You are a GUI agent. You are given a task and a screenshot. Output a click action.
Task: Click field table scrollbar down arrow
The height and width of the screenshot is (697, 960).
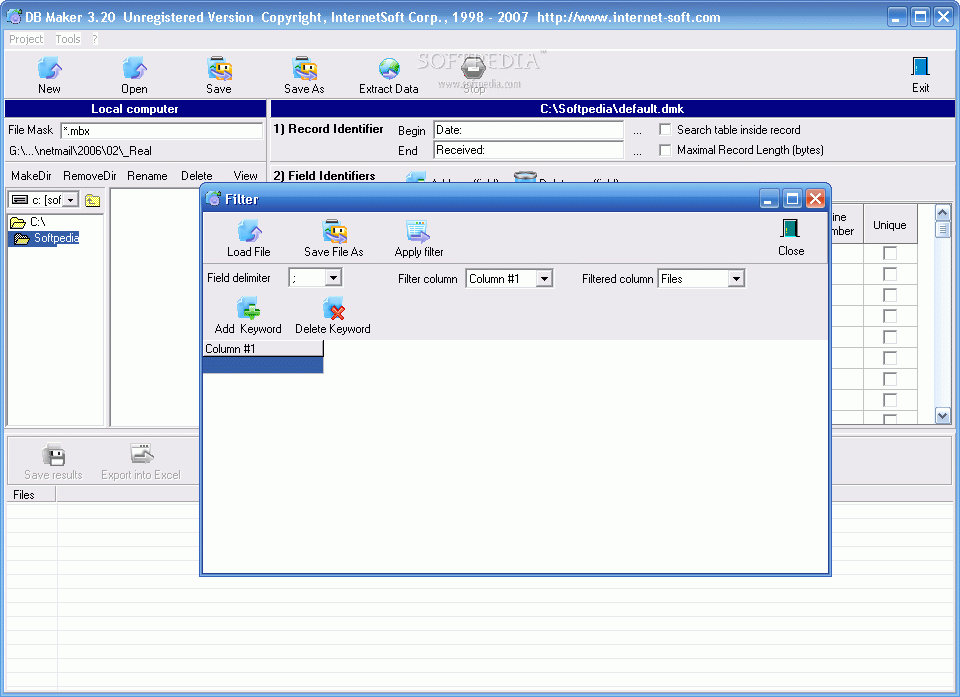tap(942, 416)
